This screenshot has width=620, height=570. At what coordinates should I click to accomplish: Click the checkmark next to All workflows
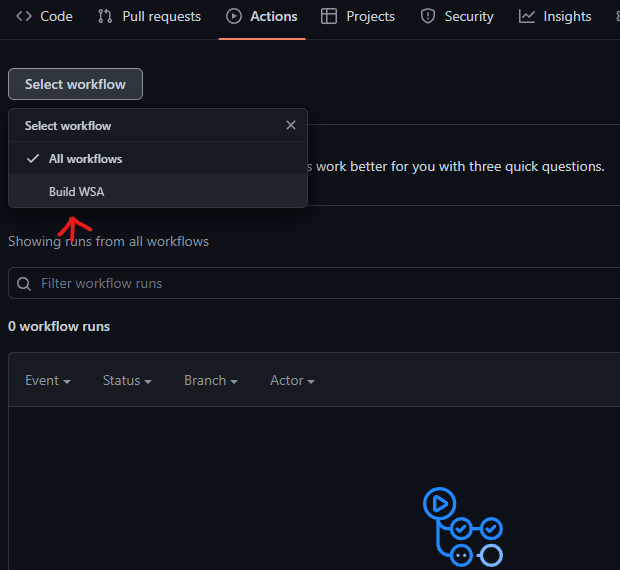[33, 159]
